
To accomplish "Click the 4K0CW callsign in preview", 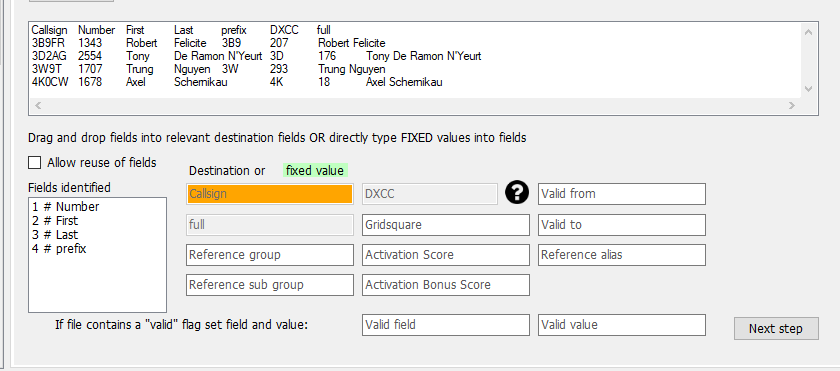I will (50, 82).
